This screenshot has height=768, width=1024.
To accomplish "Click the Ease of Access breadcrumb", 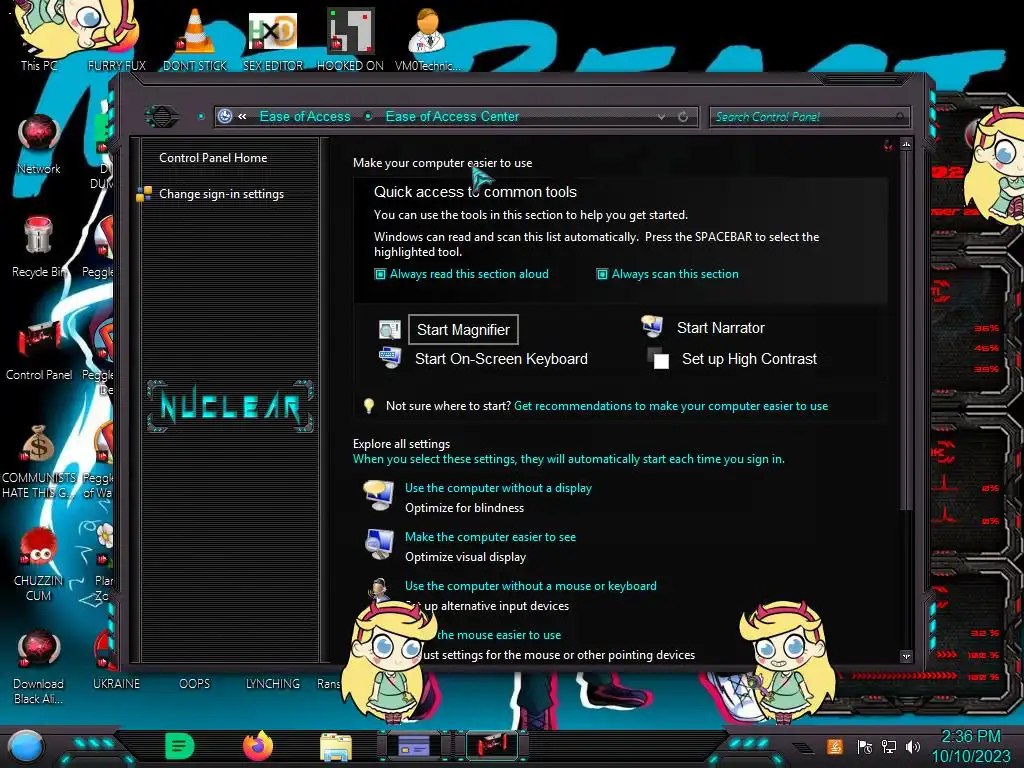I will 305,116.
